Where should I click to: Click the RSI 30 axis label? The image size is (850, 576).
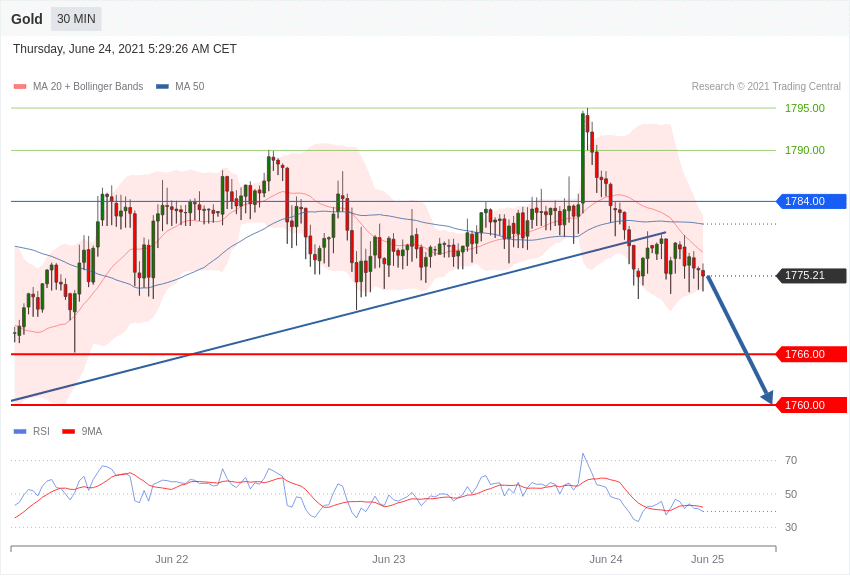click(791, 527)
